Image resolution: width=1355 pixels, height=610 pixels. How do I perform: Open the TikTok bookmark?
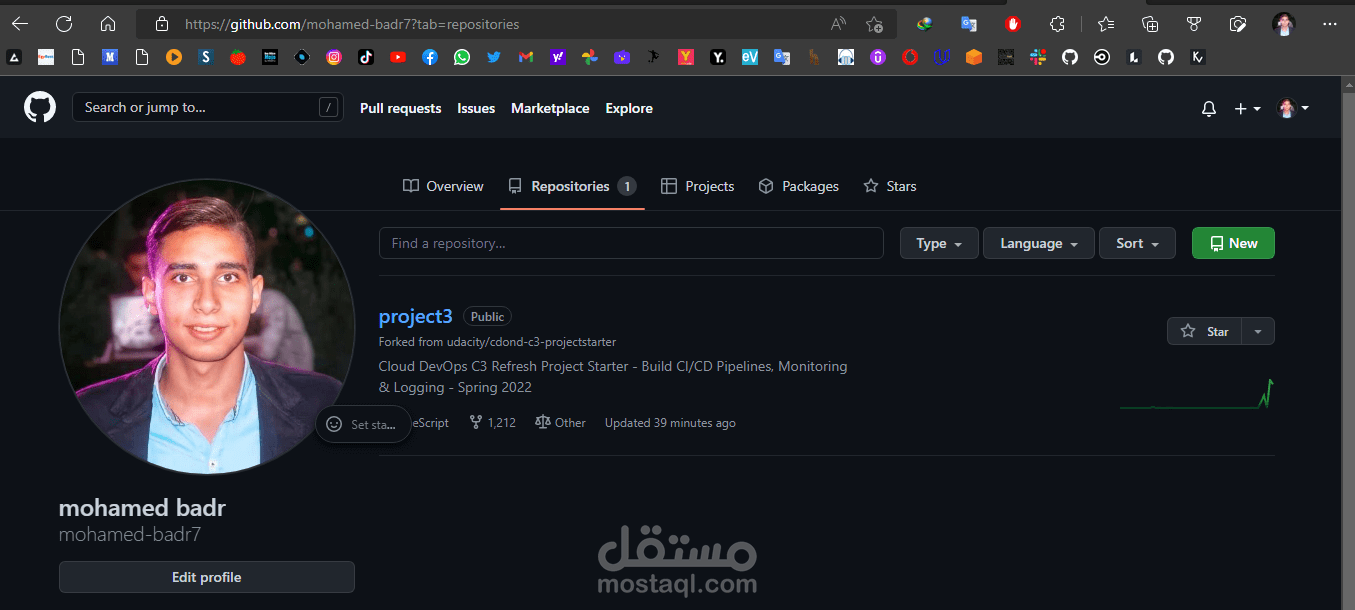[x=366, y=58]
